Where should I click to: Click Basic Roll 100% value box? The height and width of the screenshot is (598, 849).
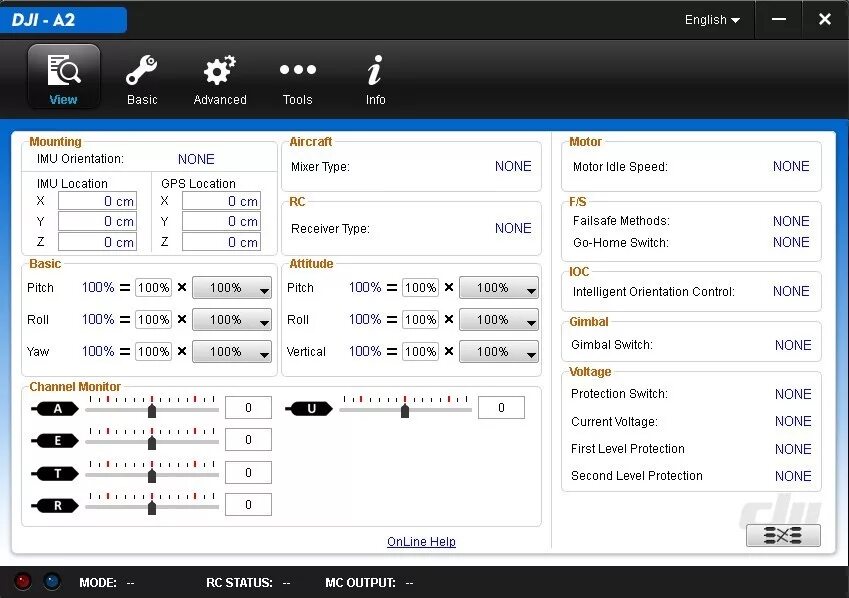(154, 320)
